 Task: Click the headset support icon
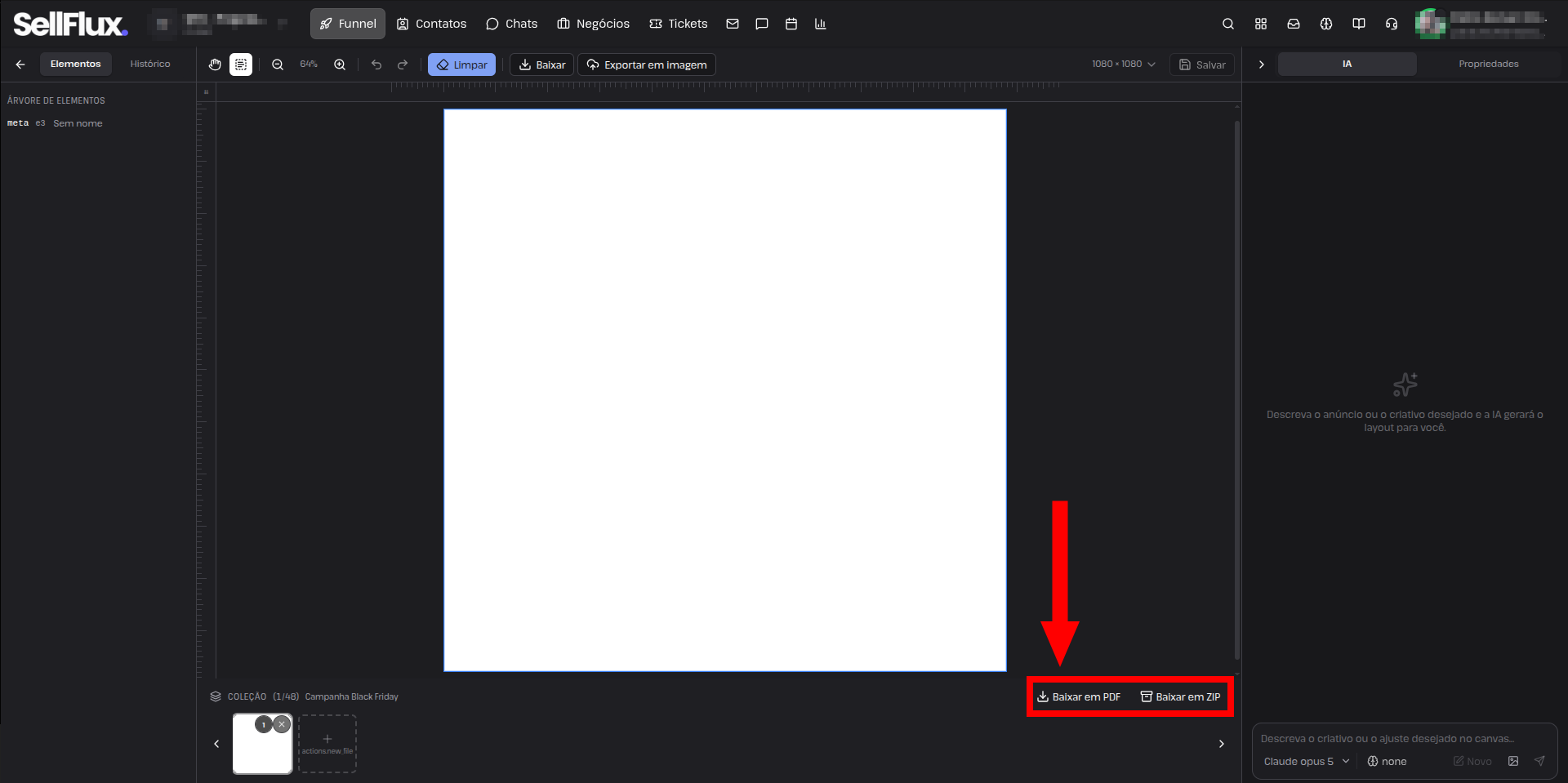click(x=1392, y=24)
